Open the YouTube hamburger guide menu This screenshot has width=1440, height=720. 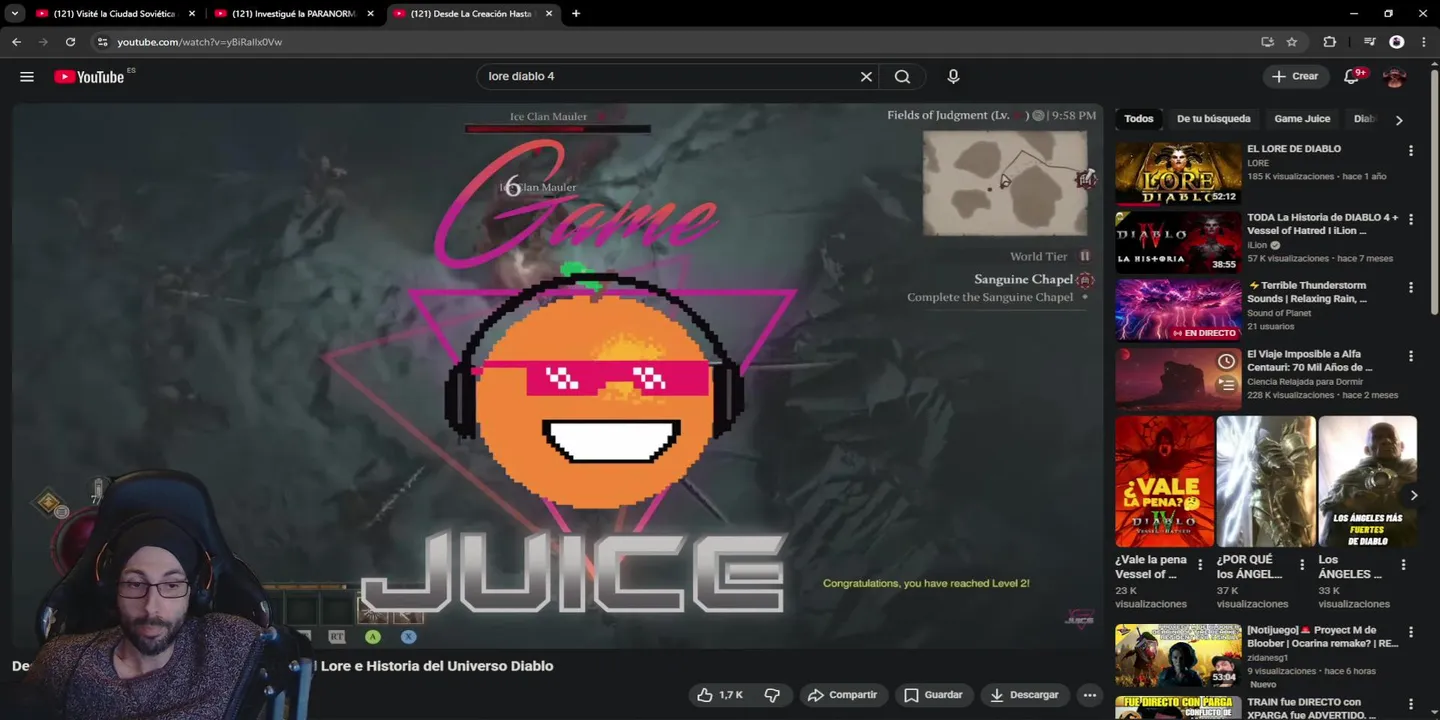click(27, 77)
